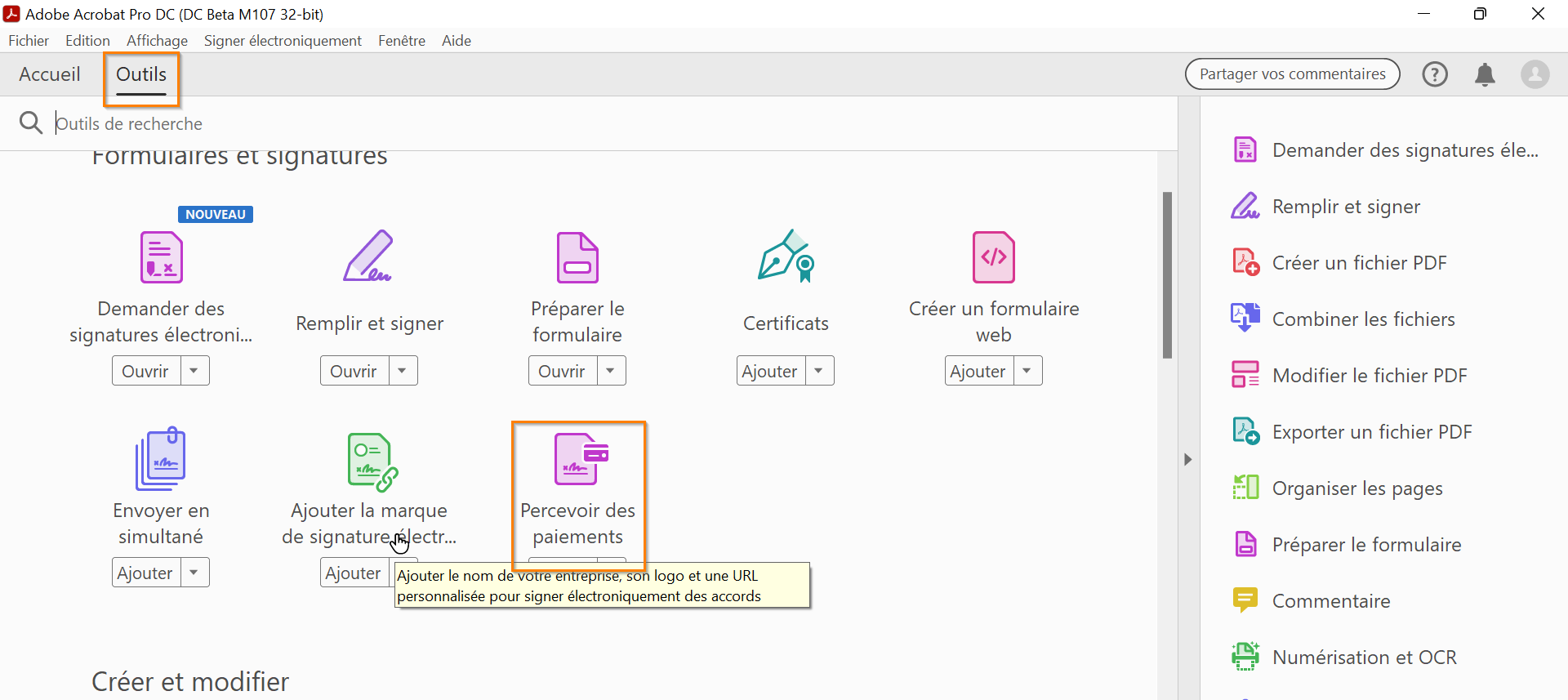Click the Exporter un fichier PDF icon
The width and height of the screenshot is (1568, 700).
point(1245,431)
